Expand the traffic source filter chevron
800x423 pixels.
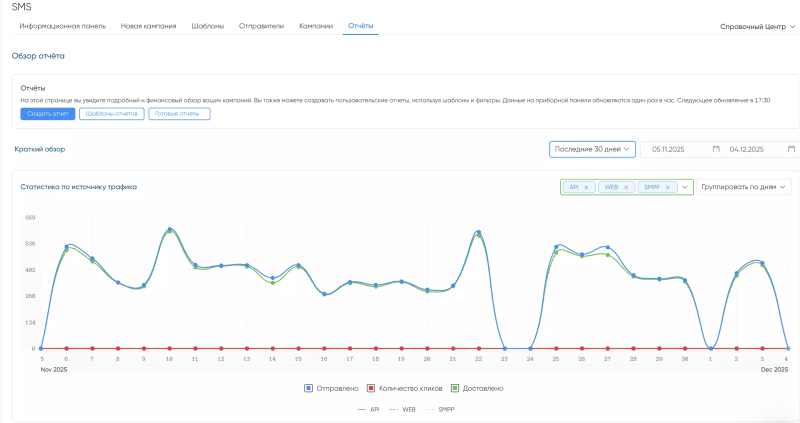click(685, 187)
